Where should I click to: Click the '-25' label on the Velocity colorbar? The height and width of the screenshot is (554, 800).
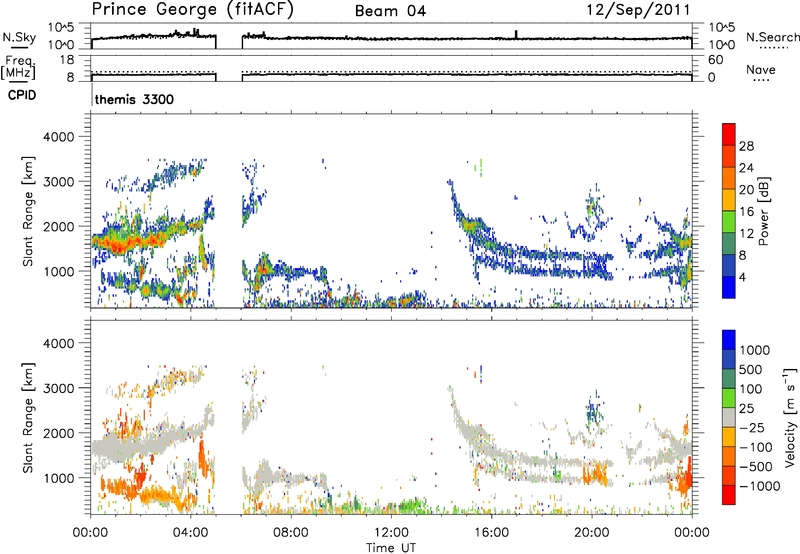(753, 428)
